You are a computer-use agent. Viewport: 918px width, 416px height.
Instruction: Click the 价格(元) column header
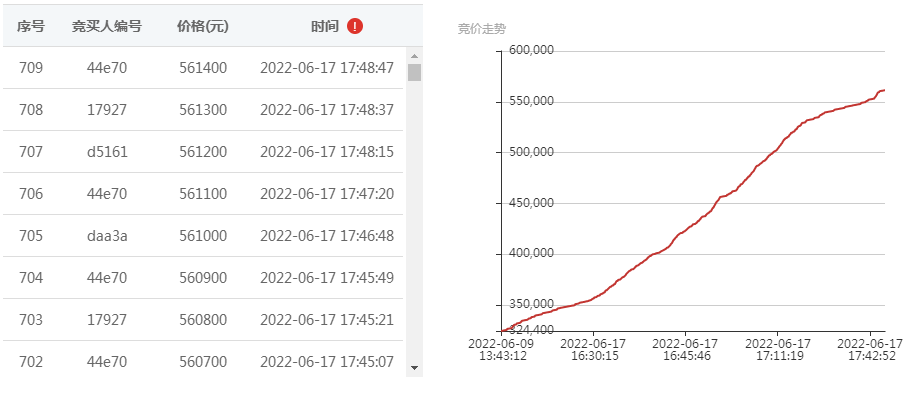(x=203, y=26)
